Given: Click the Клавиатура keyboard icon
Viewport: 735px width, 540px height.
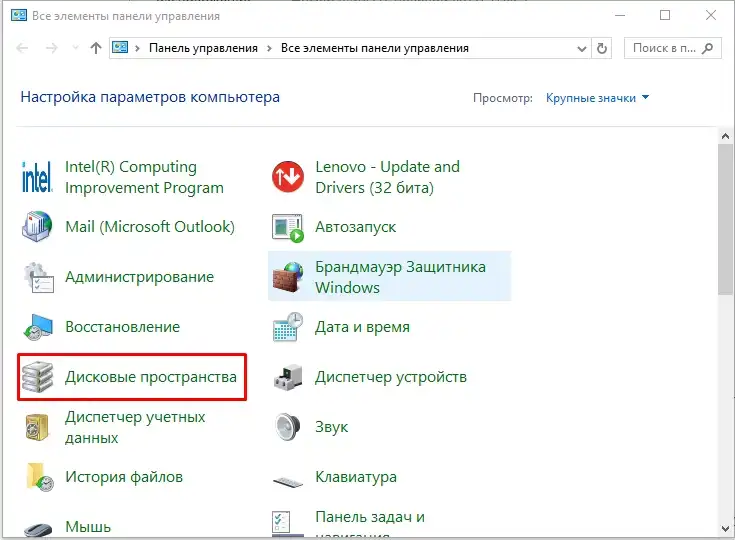Looking at the screenshot, I should [287, 481].
